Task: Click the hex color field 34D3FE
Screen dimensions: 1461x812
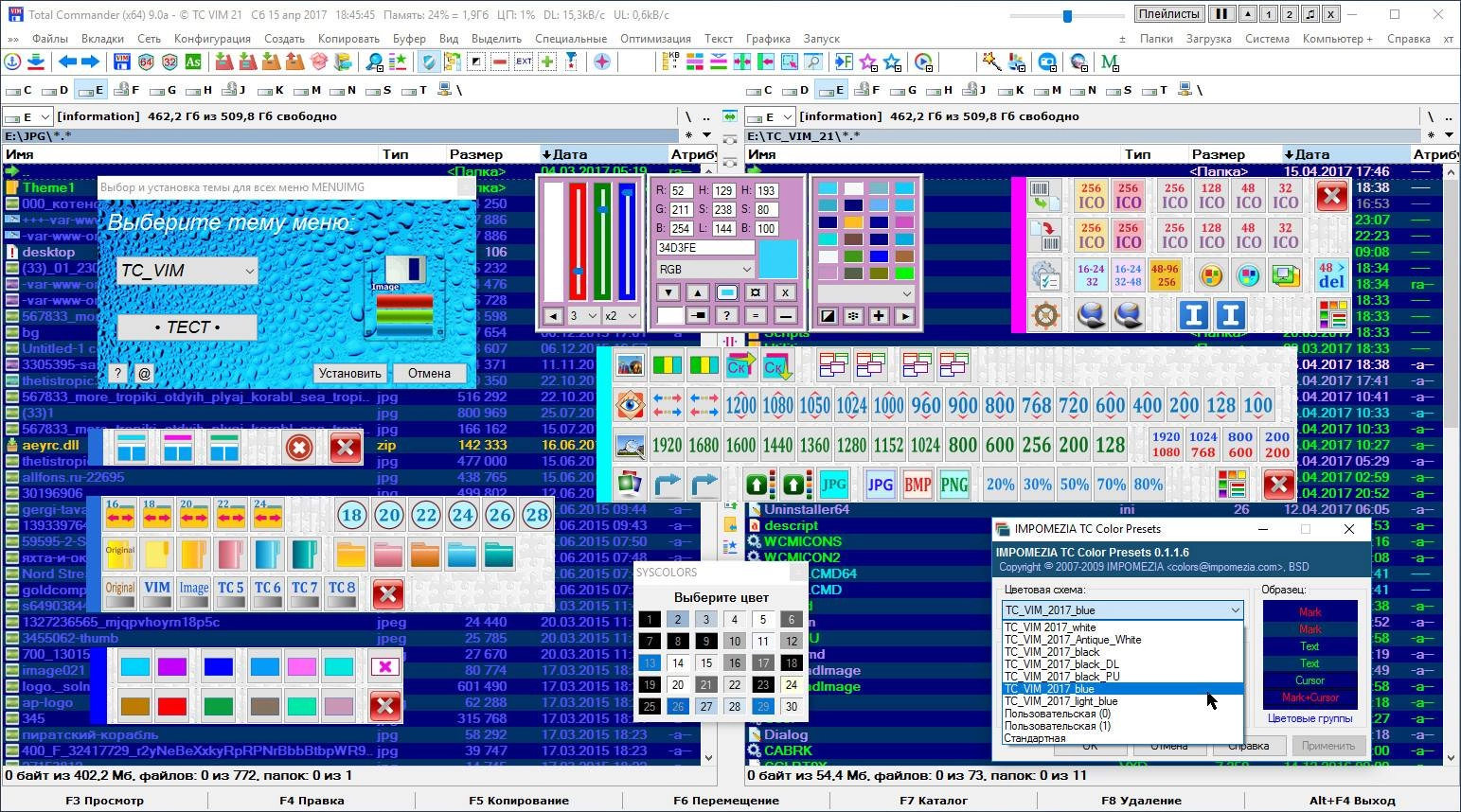Action: click(705, 248)
